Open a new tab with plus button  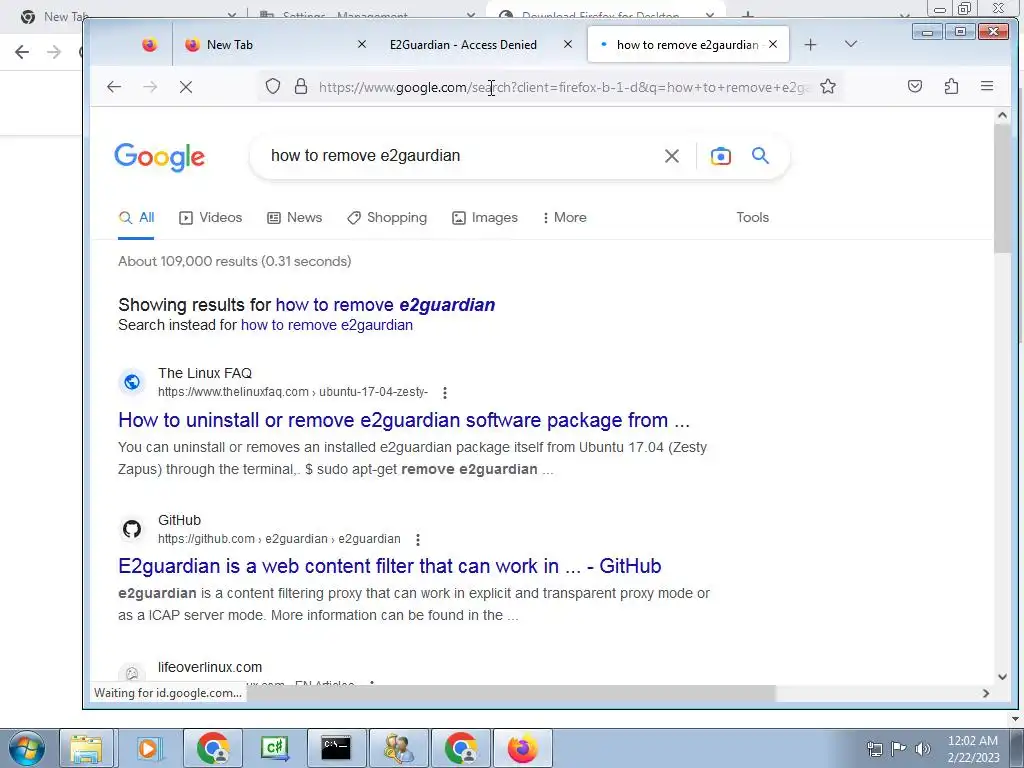810,44
